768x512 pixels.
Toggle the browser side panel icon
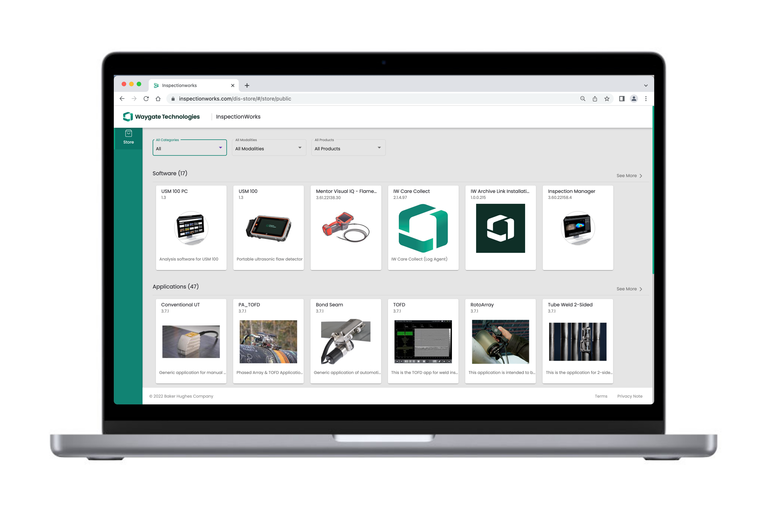click(x=622, y=98)
